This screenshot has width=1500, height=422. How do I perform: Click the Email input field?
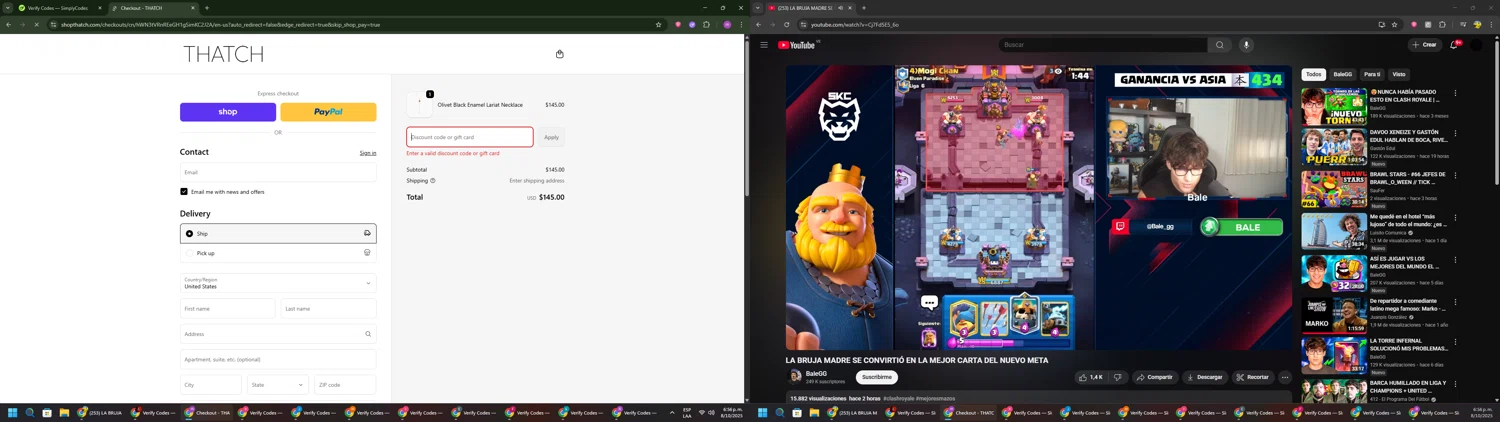(x=278, y=172)
